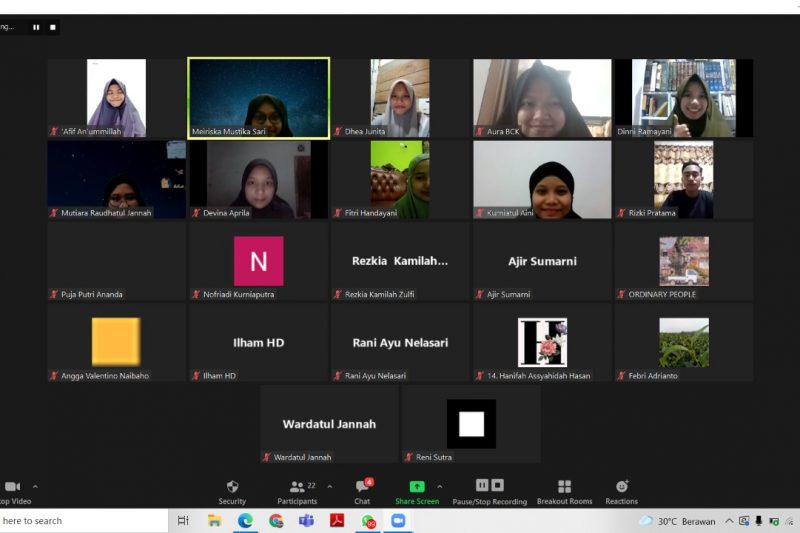
Task: Open the 30°C Berawan weather widget
Action: [678, 521]
